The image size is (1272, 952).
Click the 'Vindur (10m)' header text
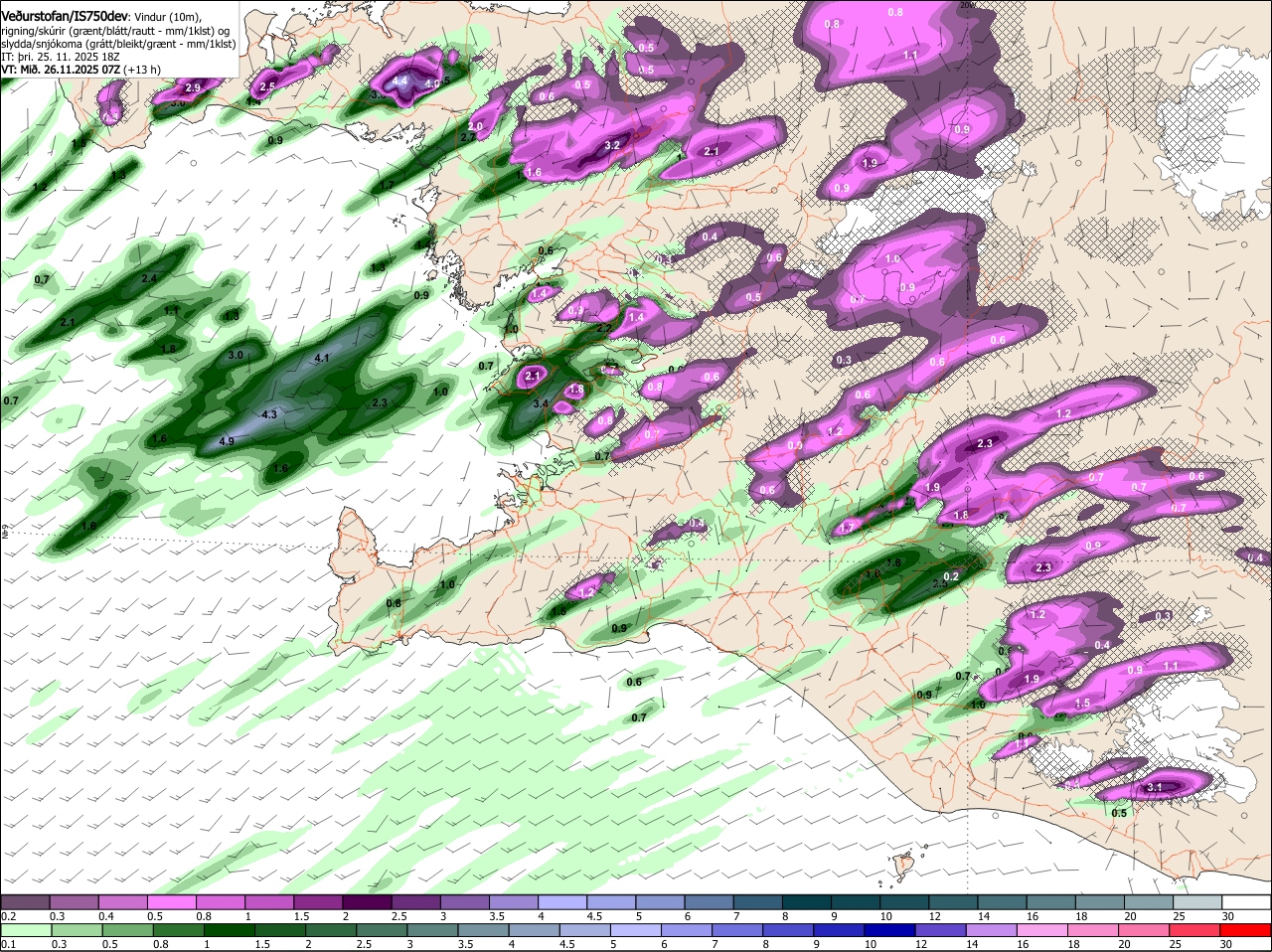point(168,17)
